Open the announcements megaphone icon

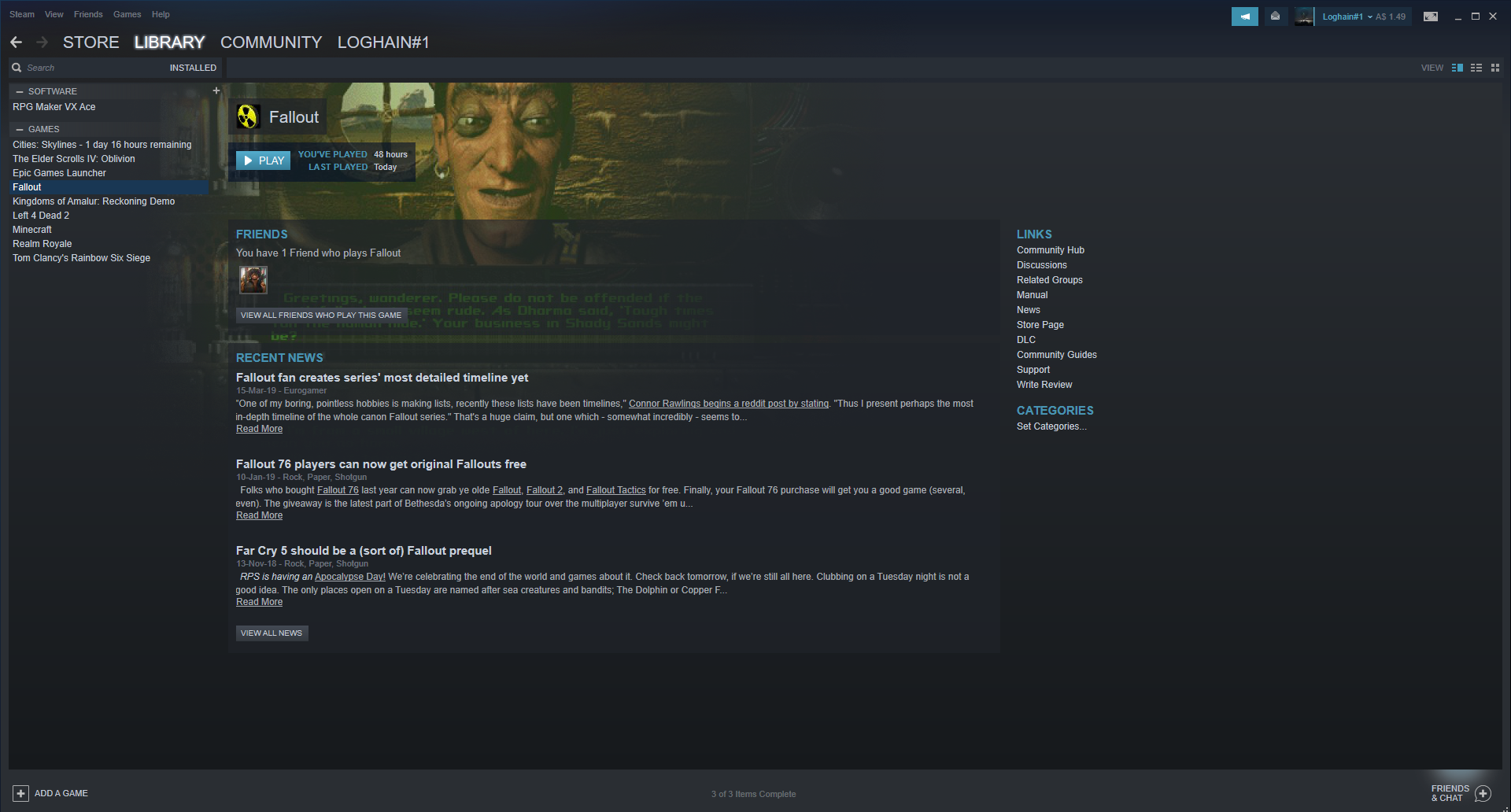(x=1244, y=17)
